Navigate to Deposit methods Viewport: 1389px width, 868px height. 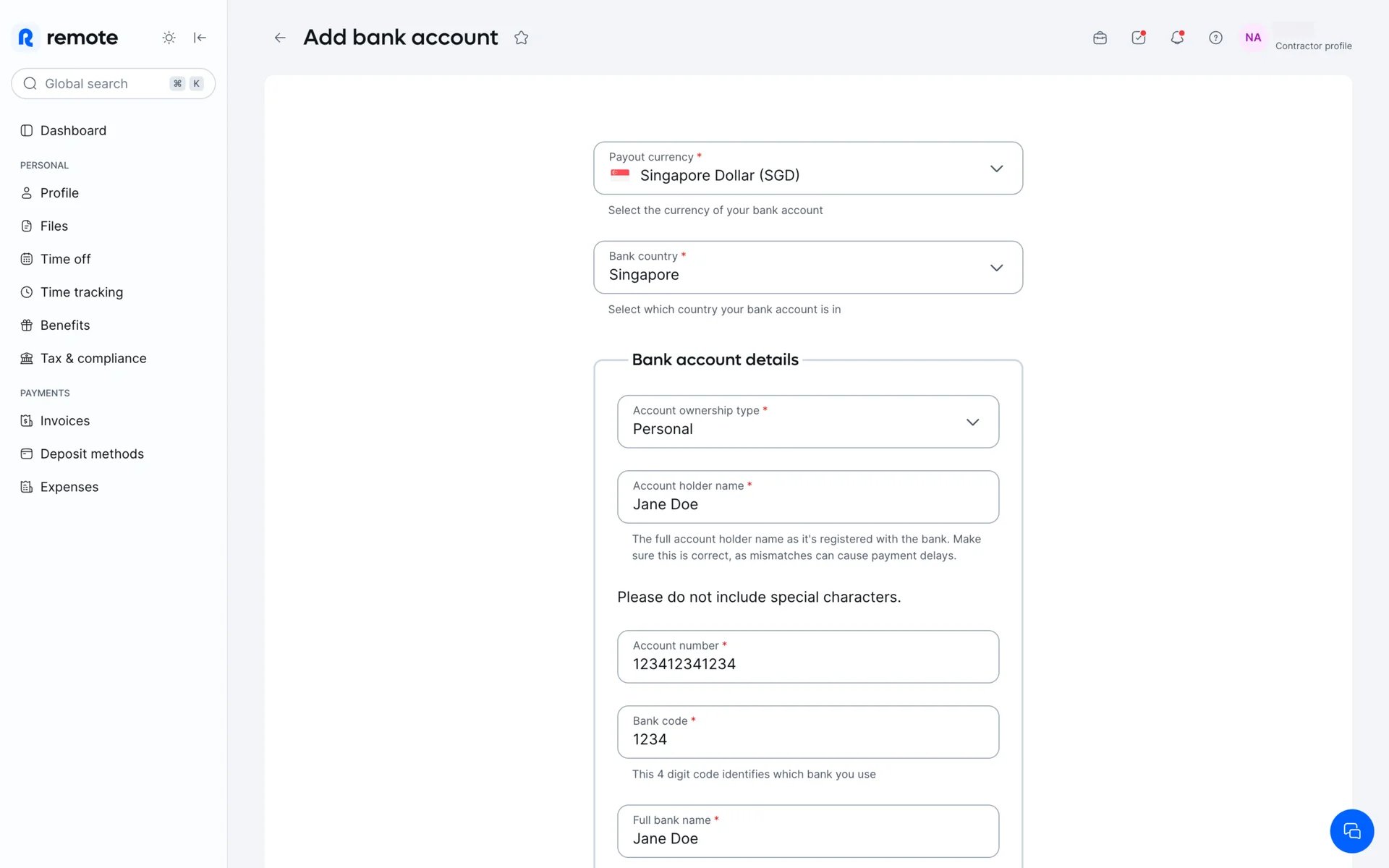(x=92, y=454)
